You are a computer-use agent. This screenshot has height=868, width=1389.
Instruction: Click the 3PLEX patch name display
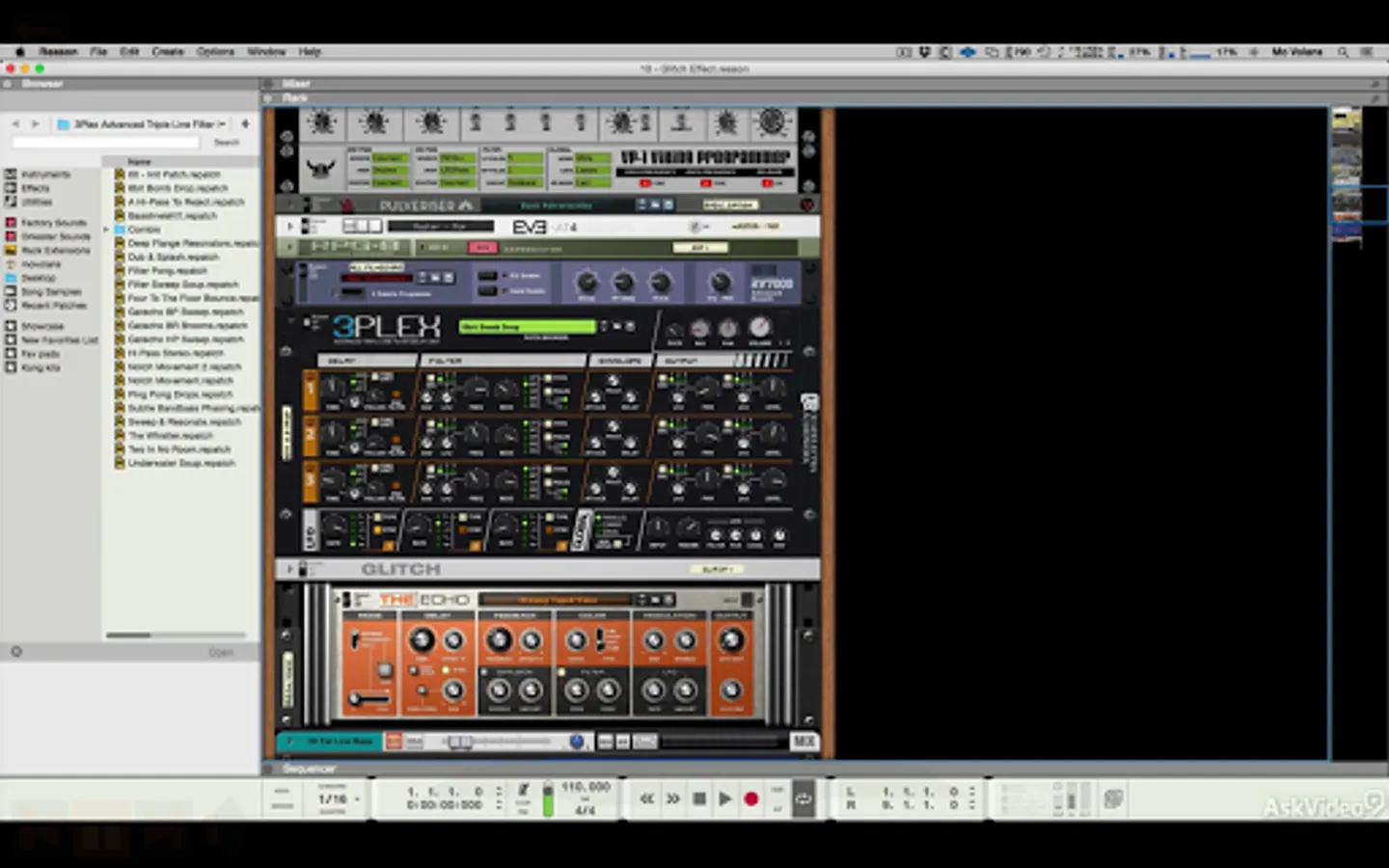click(528, 327)
